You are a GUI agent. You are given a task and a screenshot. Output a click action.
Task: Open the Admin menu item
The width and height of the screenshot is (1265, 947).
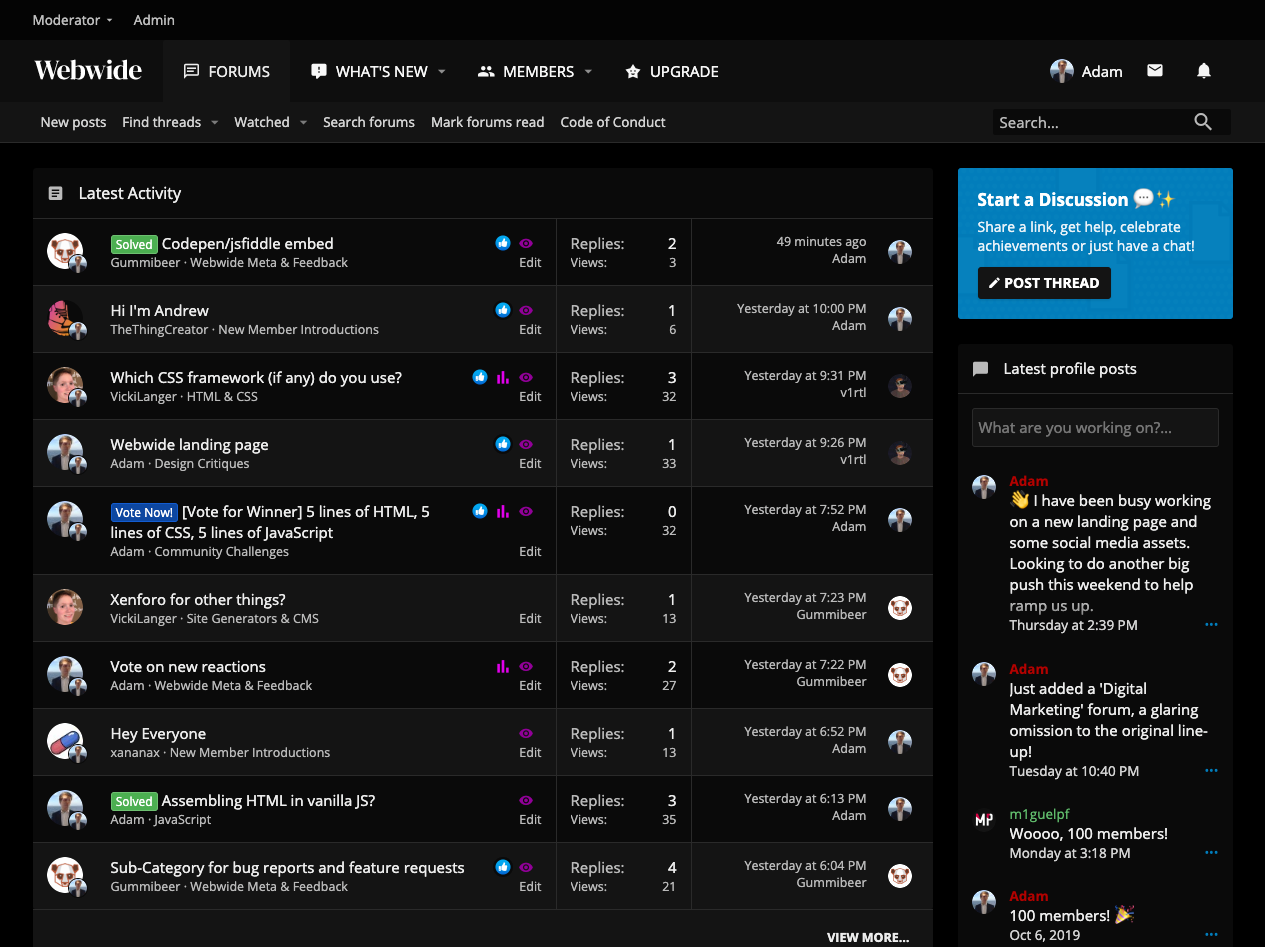(x=154, y=20)
